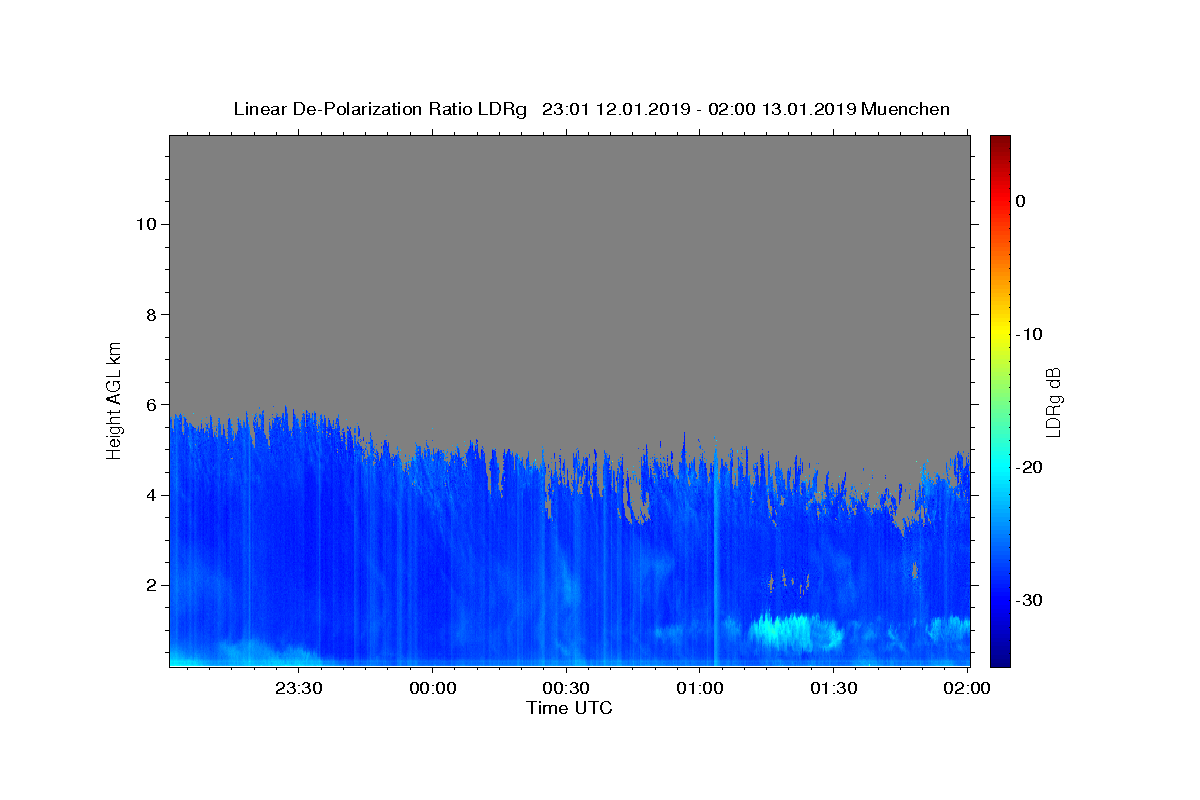Click the Height AGL km axis title

pyautogui.click(x=114, y=400)
